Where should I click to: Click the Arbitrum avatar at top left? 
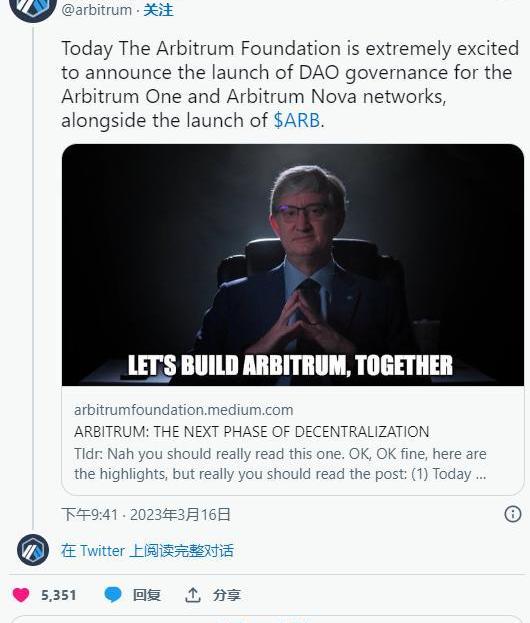(x=33, y=8)
